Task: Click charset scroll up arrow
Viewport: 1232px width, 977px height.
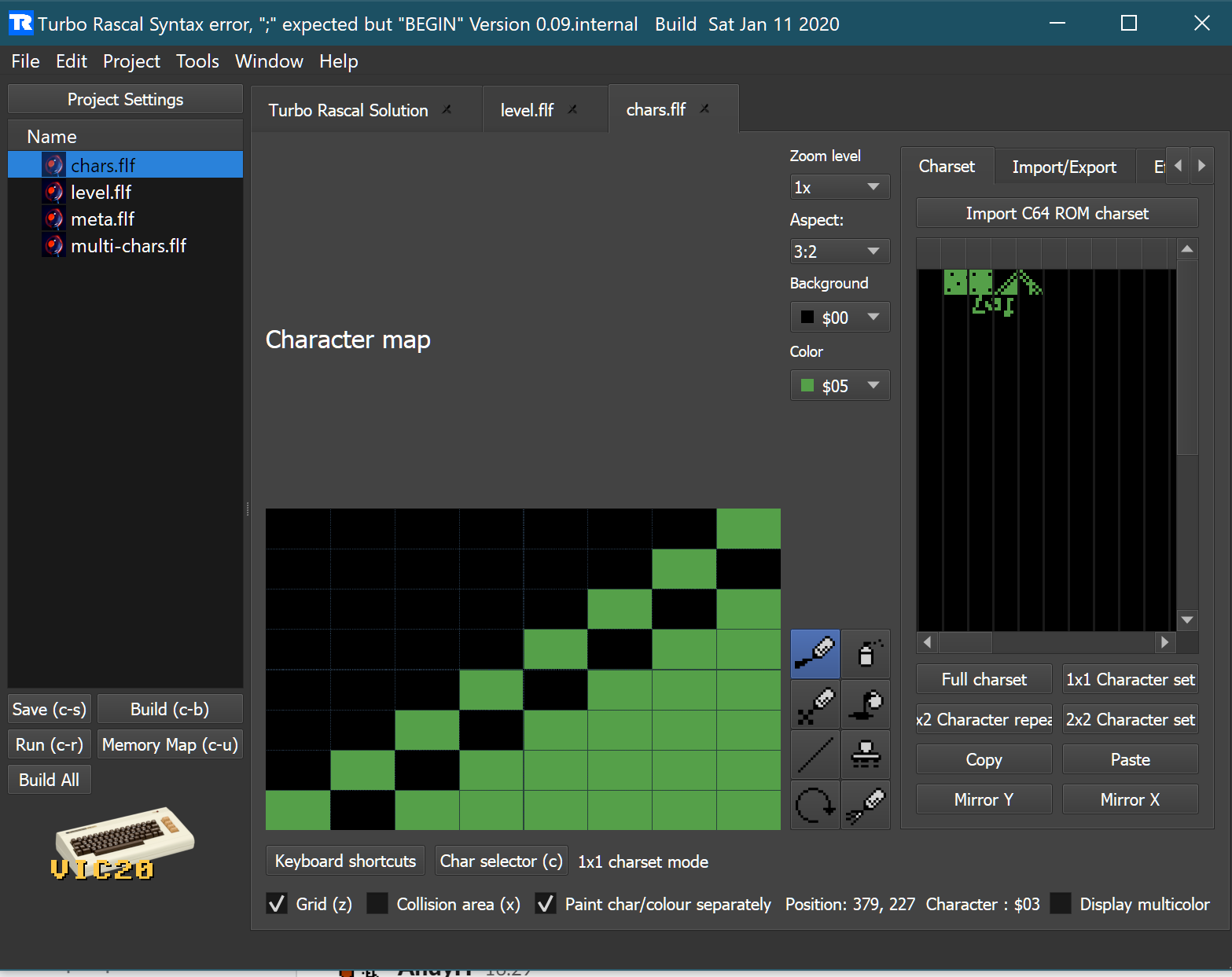Action: tap(1187, 249)
